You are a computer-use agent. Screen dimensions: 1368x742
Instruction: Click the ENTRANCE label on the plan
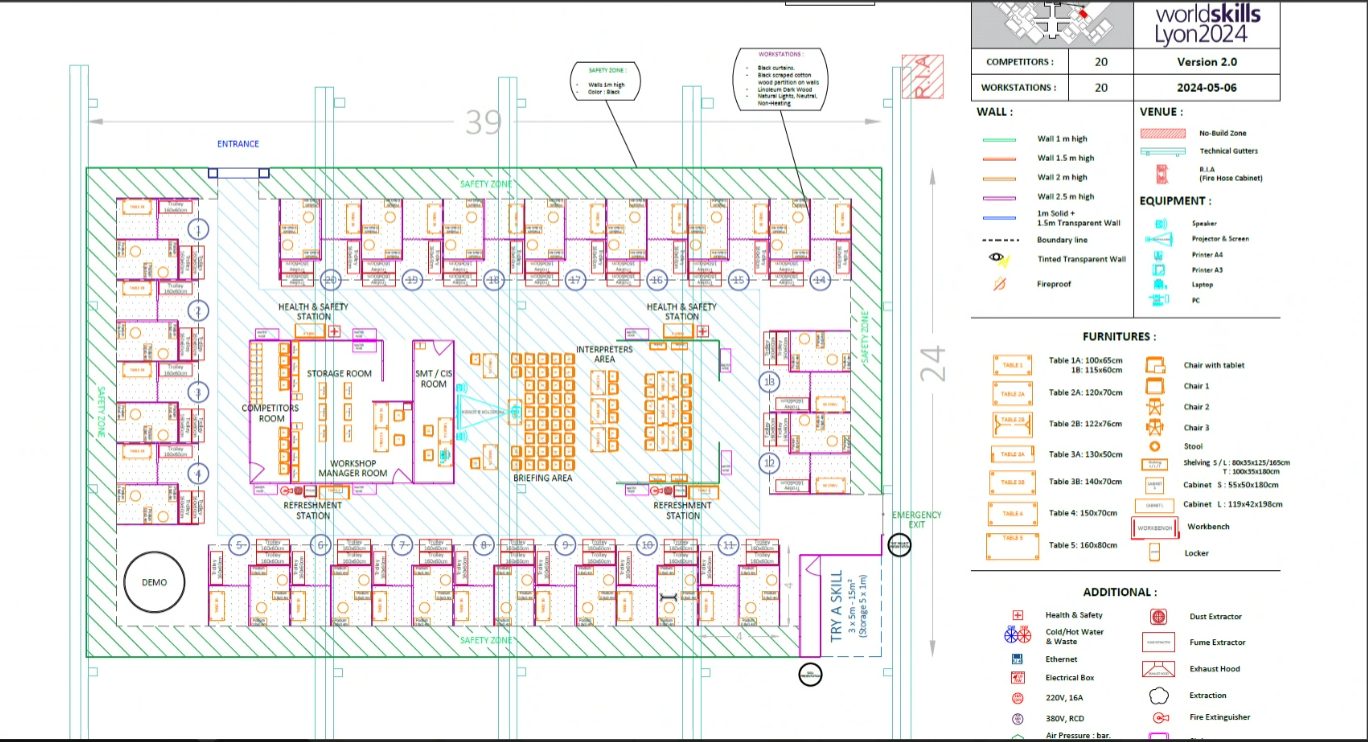coord(238,144)
